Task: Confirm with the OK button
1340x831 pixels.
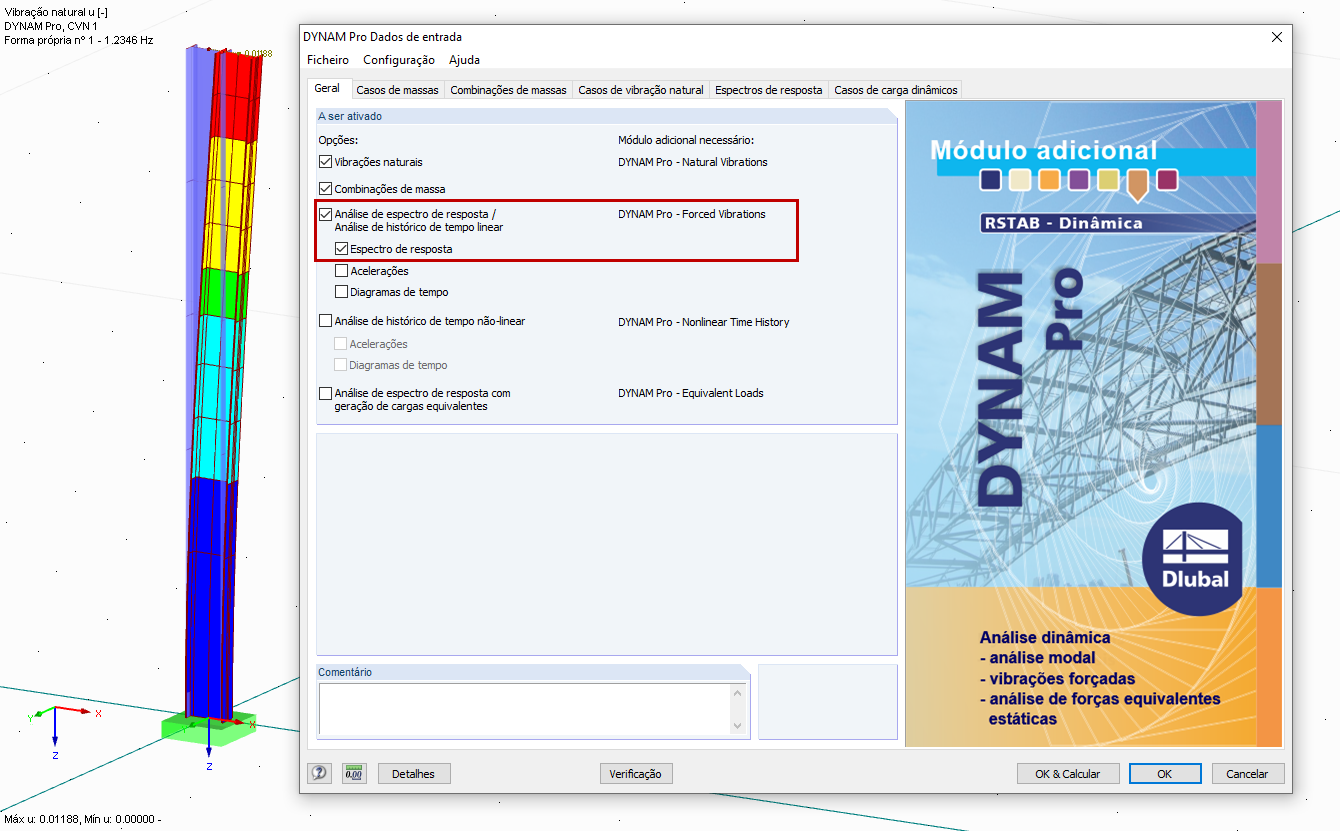Action: click(x=1165, y=773)
